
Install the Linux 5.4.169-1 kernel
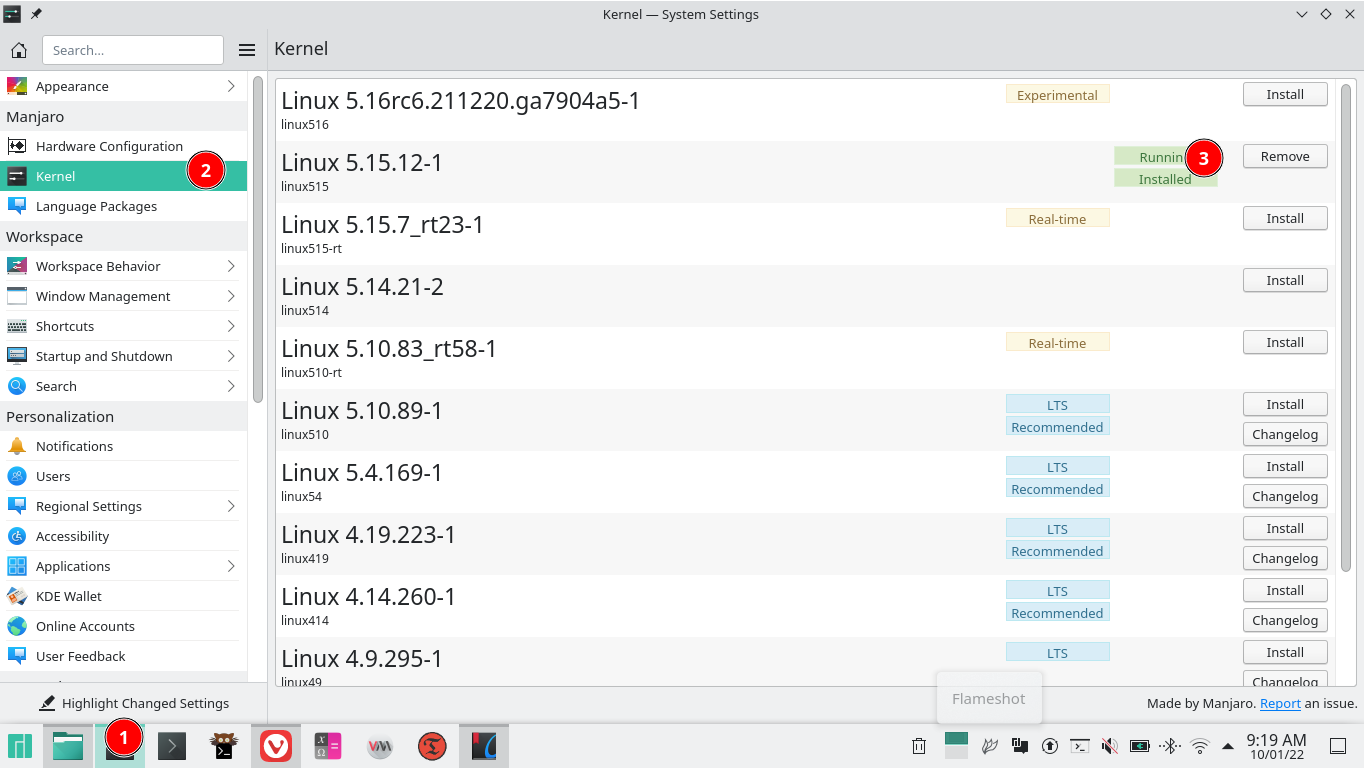pyautogui.click(x=1285, y=466)
